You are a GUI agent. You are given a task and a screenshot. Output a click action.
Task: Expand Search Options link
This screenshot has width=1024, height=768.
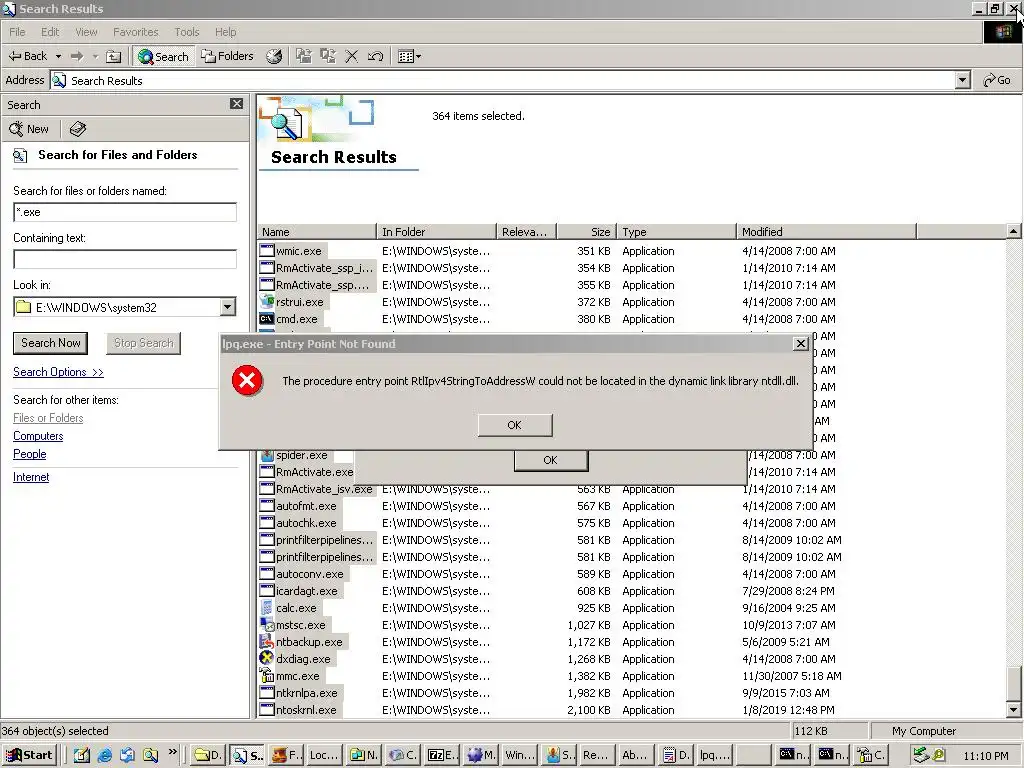click(58, 372)
